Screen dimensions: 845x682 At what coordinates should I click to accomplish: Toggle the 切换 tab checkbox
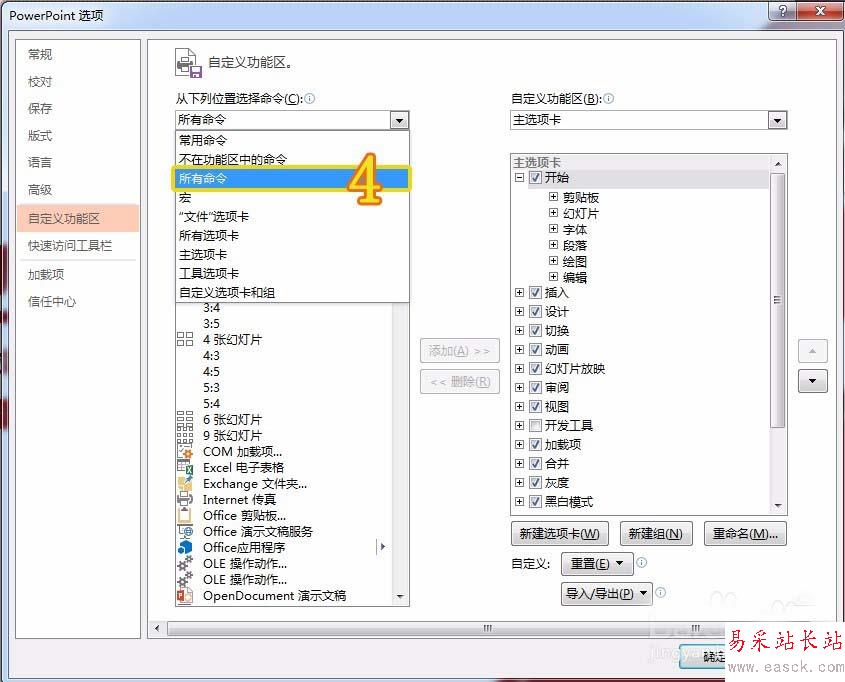(x=535, y=330)
